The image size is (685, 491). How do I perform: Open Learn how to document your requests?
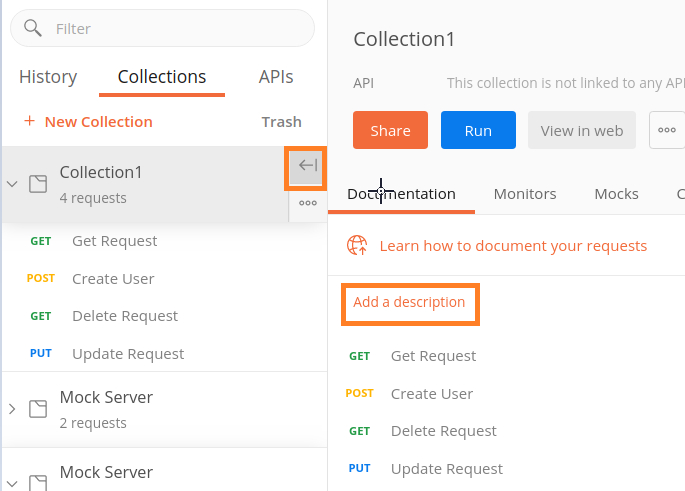(x=513, y=245)
